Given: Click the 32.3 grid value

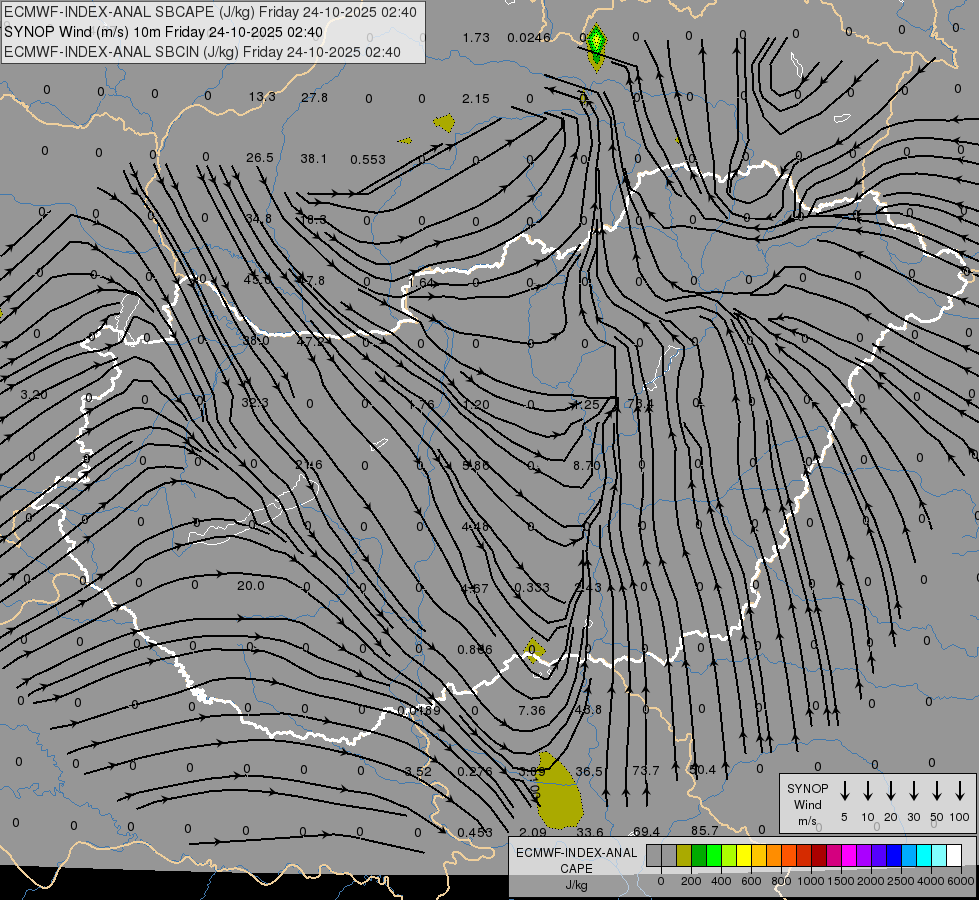Looking at the screenshot, I should pyautogui.click(x=255, y=402).
